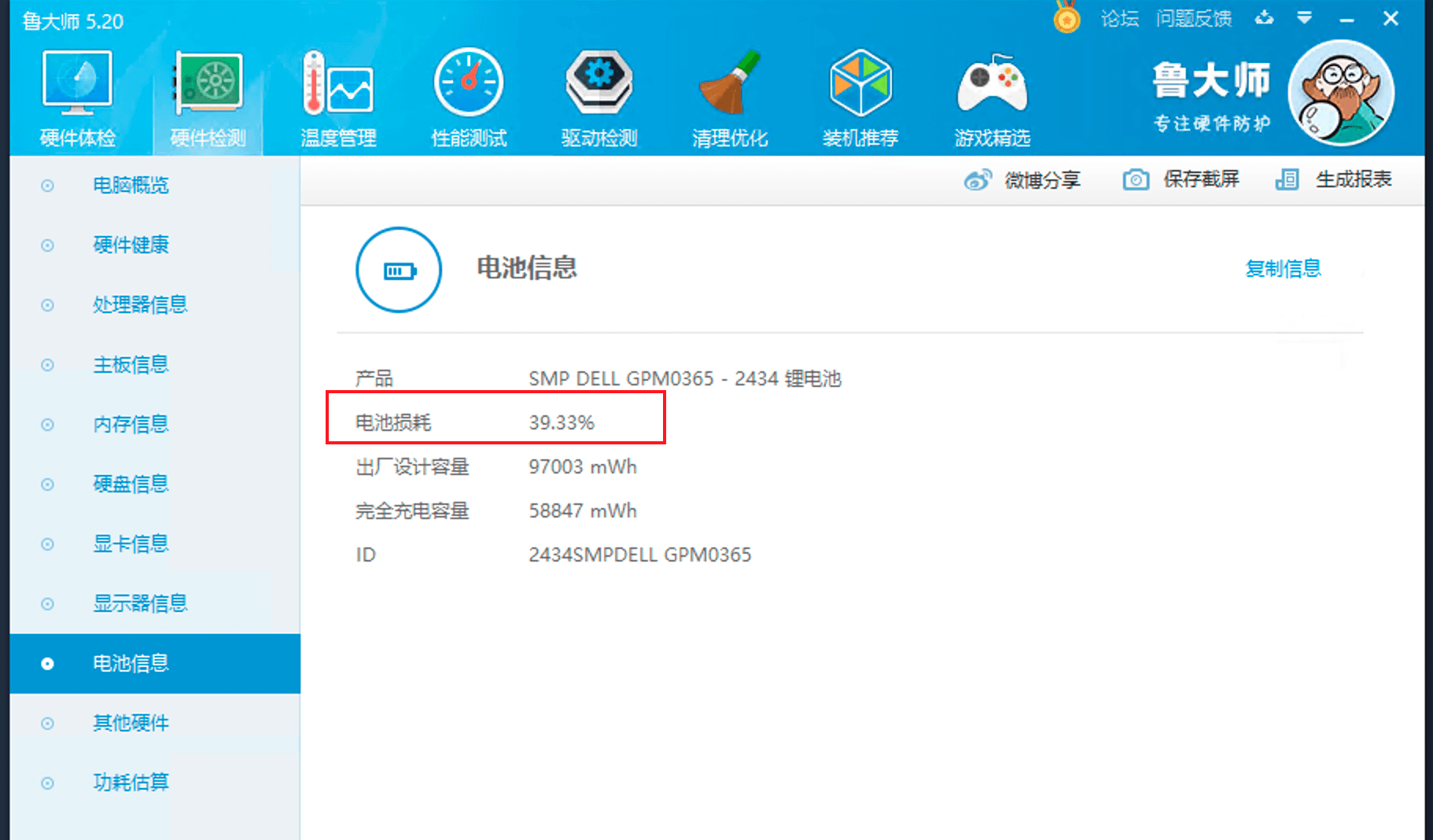Launch 性能测试 performance test gauge icon

click(x=469, y=83)
